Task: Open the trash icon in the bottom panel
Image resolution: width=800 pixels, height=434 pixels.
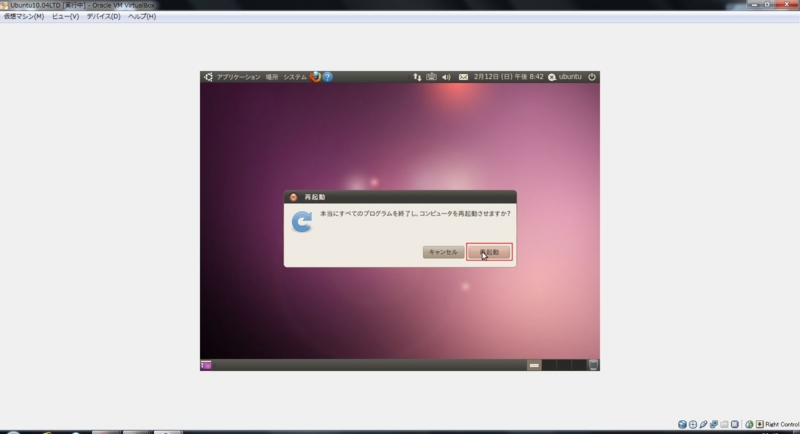Action: click(593, 365)
